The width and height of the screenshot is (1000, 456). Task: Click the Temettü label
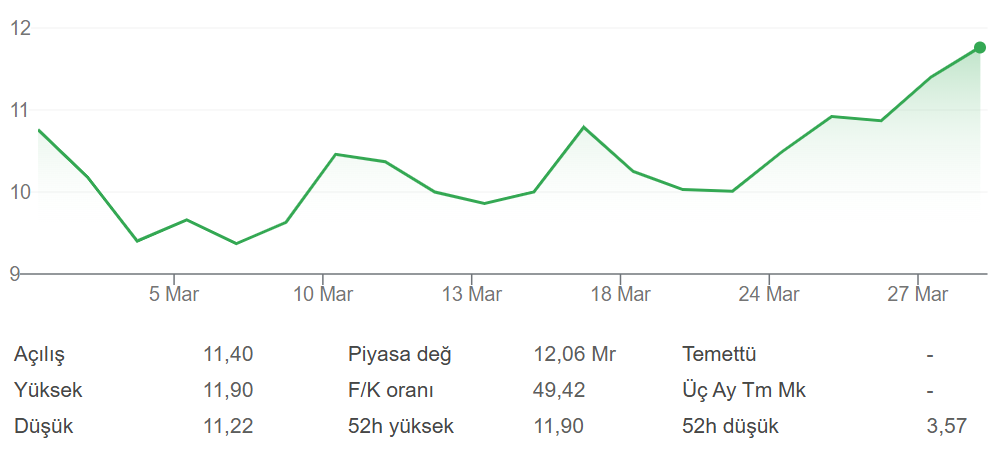coord(719,354)
